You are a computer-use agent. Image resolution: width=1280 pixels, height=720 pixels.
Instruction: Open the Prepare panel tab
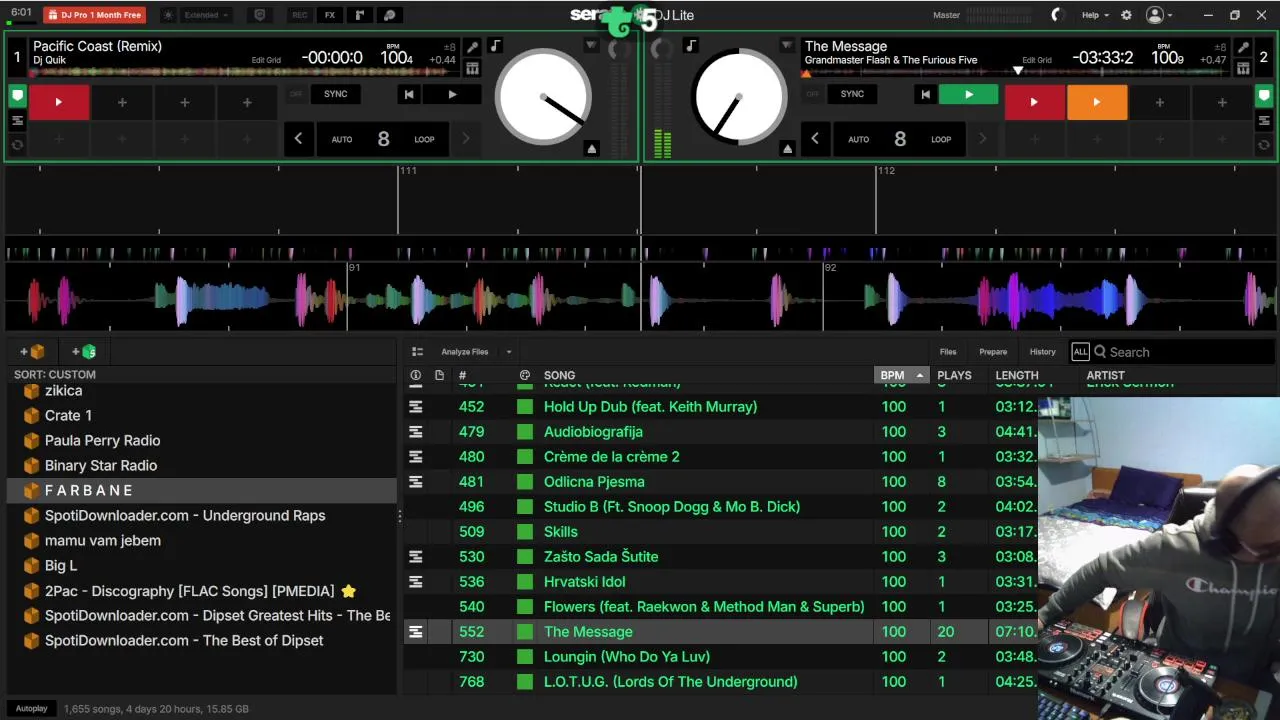click(993, 352)
